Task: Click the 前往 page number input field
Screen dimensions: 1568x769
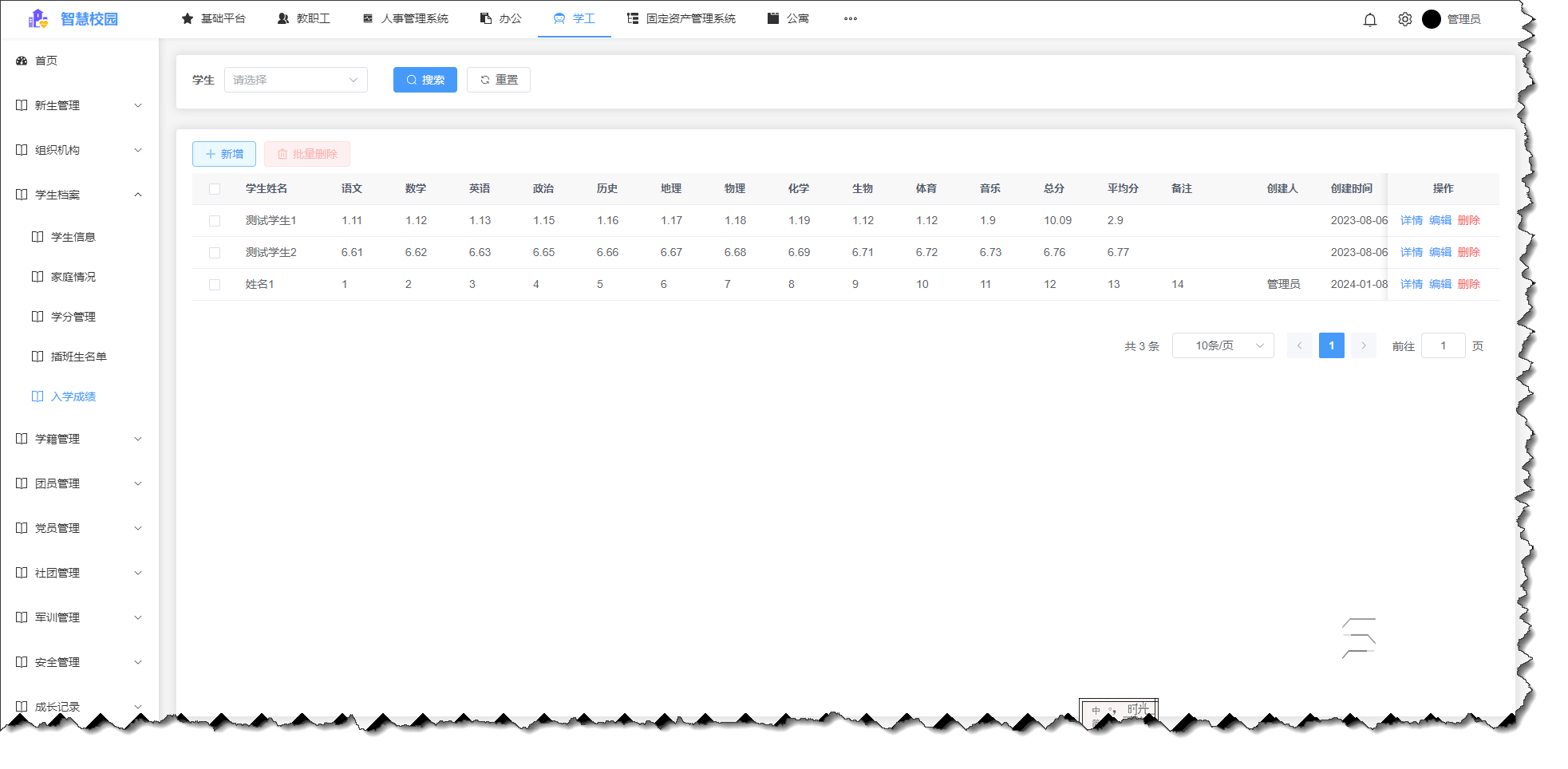Action: click(1443, 345)
